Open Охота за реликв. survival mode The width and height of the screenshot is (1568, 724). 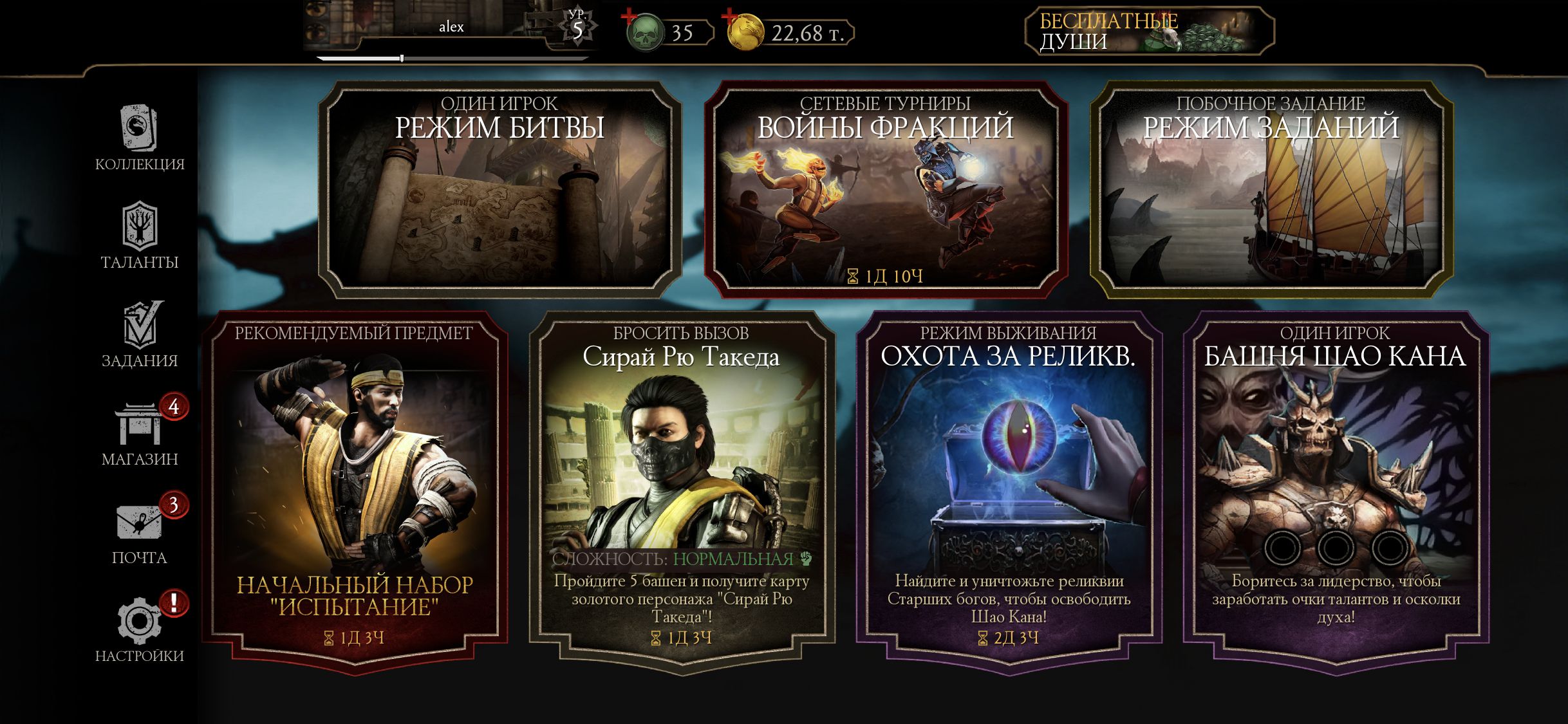tap(1009, 492)
